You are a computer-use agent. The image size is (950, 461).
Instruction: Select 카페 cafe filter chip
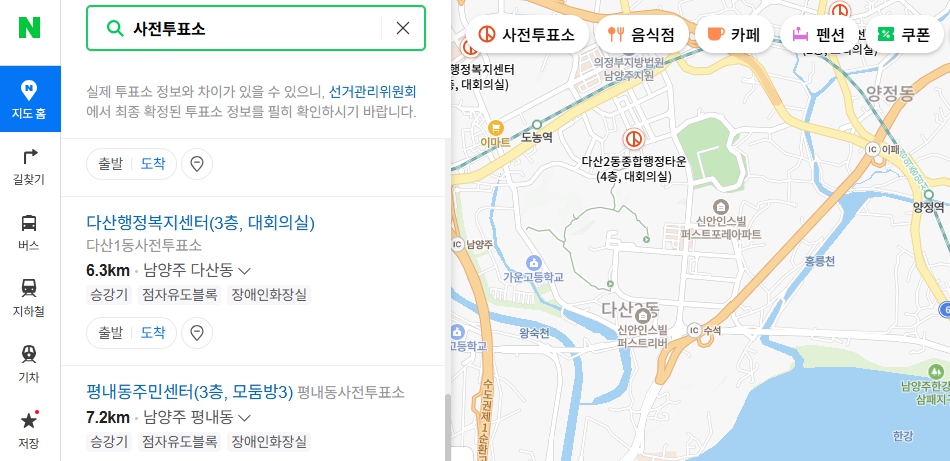pos(734,35)
